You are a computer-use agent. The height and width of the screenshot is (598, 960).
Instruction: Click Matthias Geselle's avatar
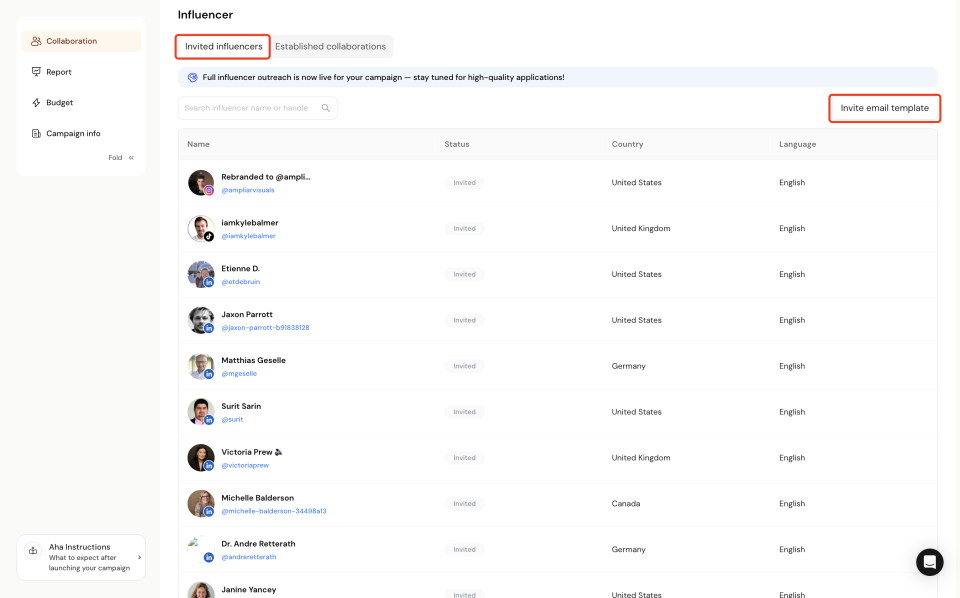(200, 366)
